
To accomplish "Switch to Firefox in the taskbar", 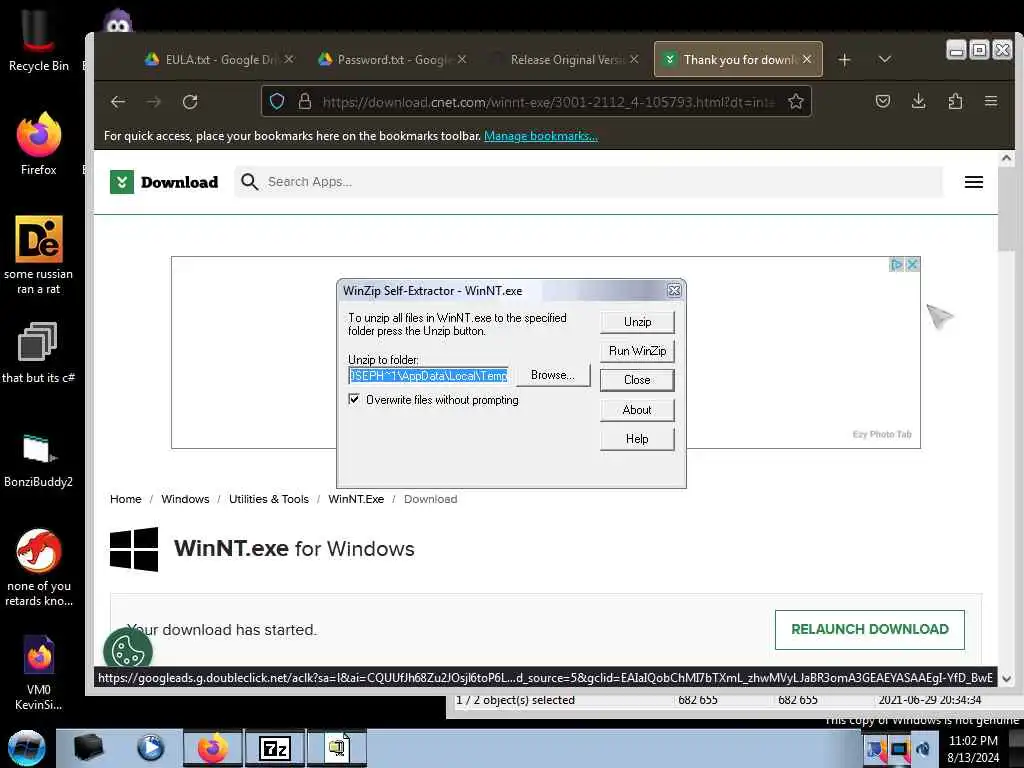I will pyautogui.click(x=213, y=748).
